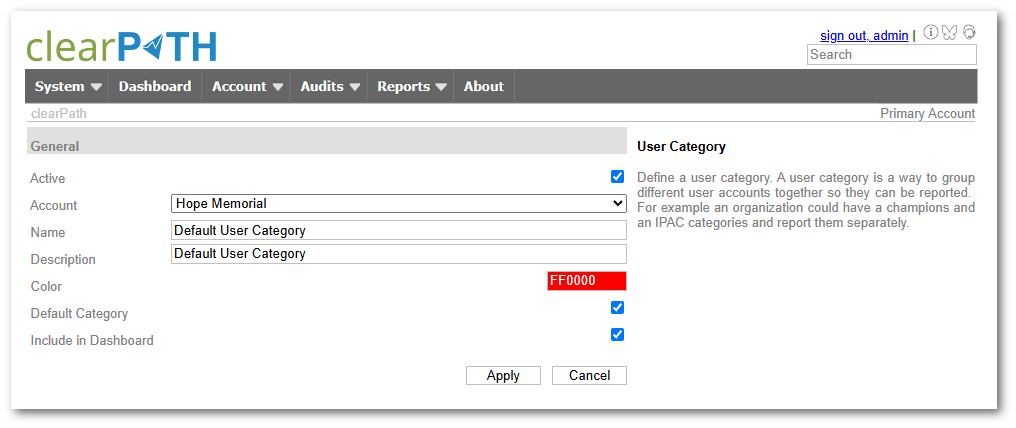Click the Primary Account label
This screenshot has width=1016, height=428.
pos(927,114)
